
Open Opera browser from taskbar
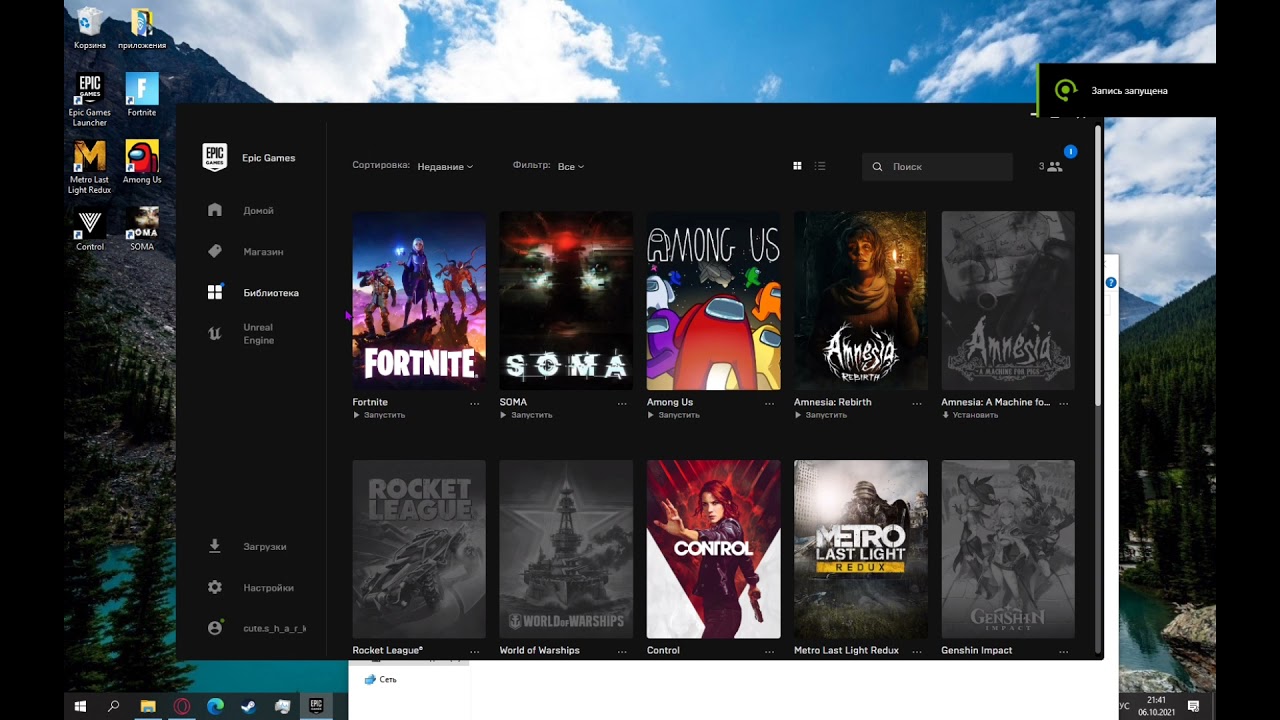pos(182,706)
